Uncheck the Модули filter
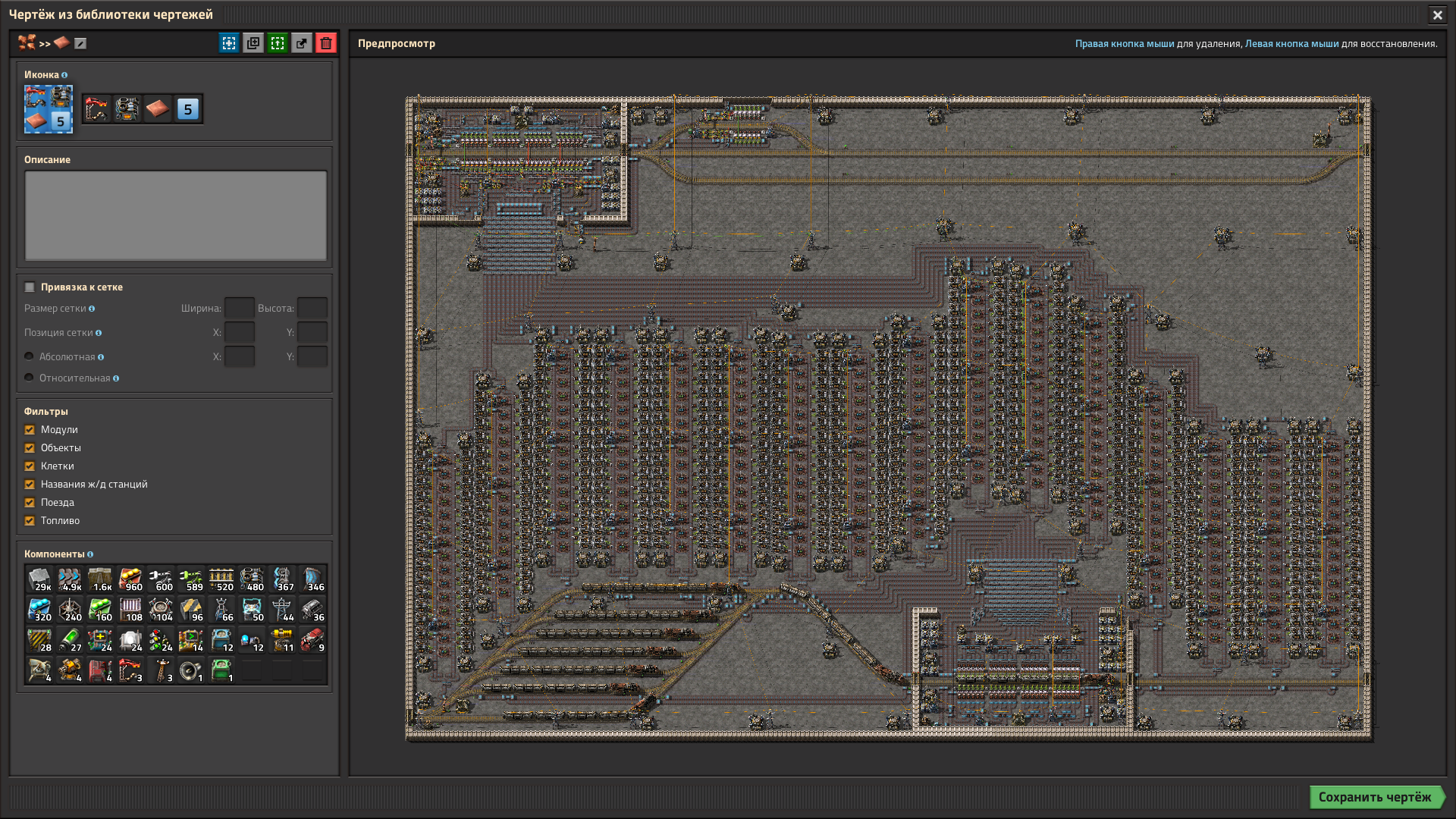This screenshot has height=819, width=1456. [30, 430]
